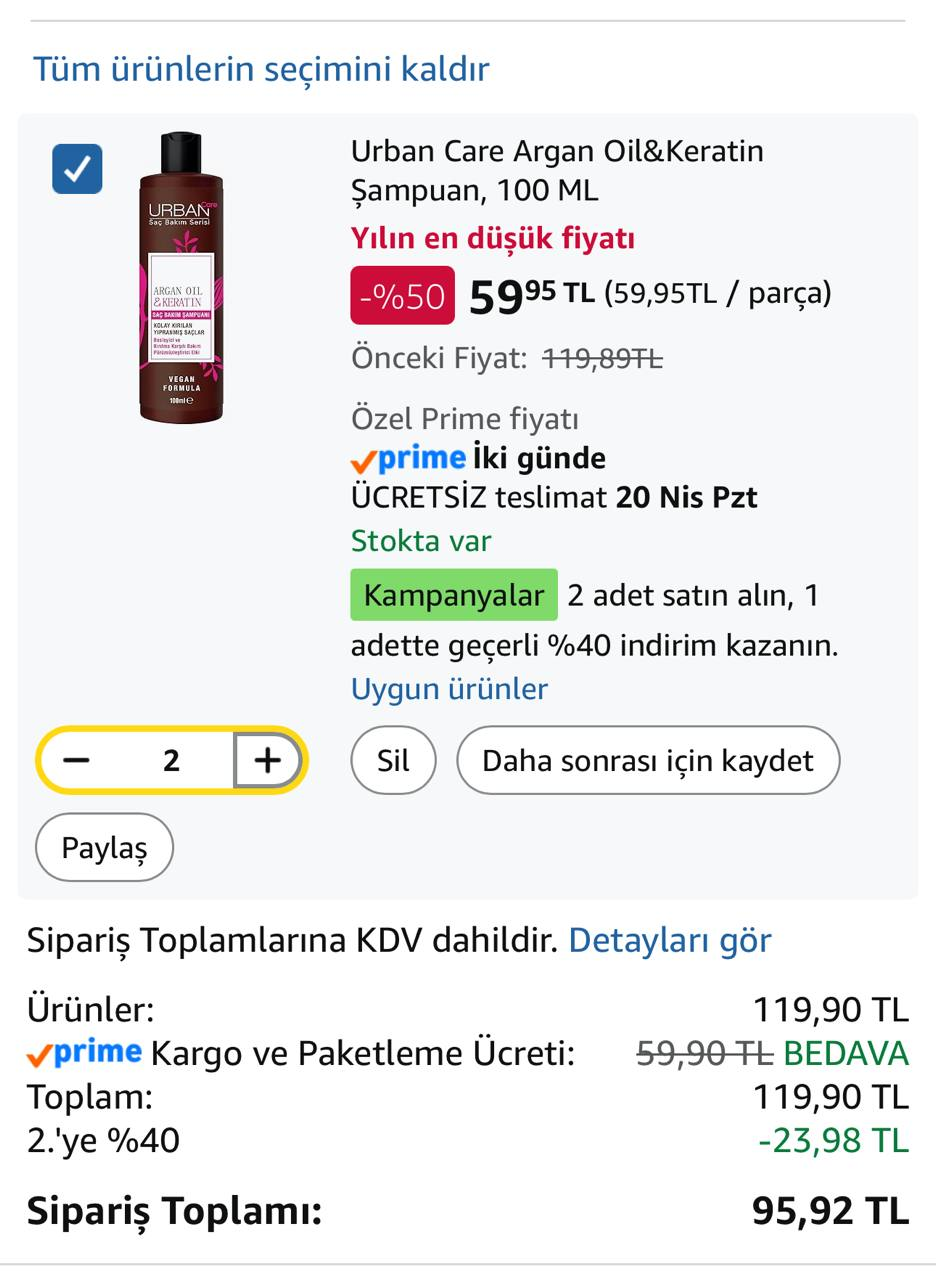Click the minus quantity icon
The height and width of the screenshot is (1280, 936).
(76, 761)
